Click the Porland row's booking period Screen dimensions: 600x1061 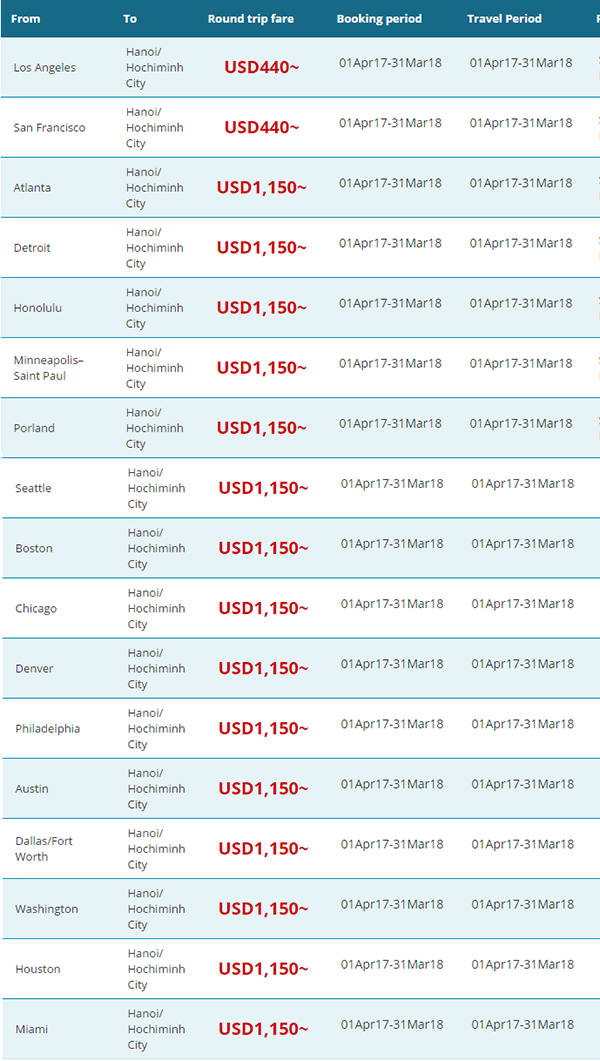coord(390,424)
